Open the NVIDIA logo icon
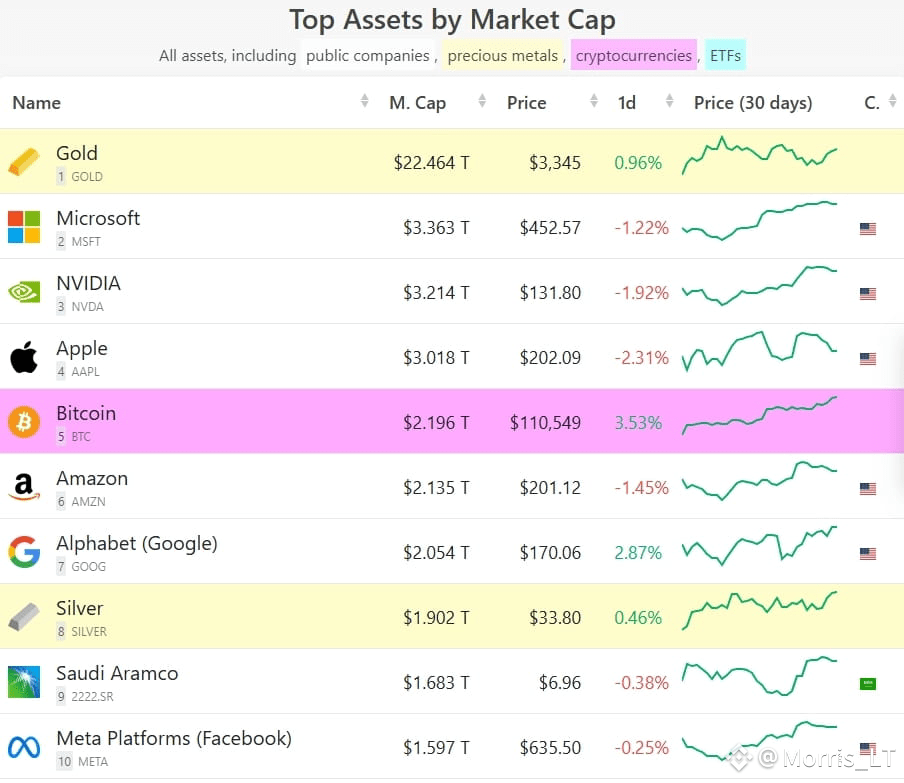 (x=24, y=292)
